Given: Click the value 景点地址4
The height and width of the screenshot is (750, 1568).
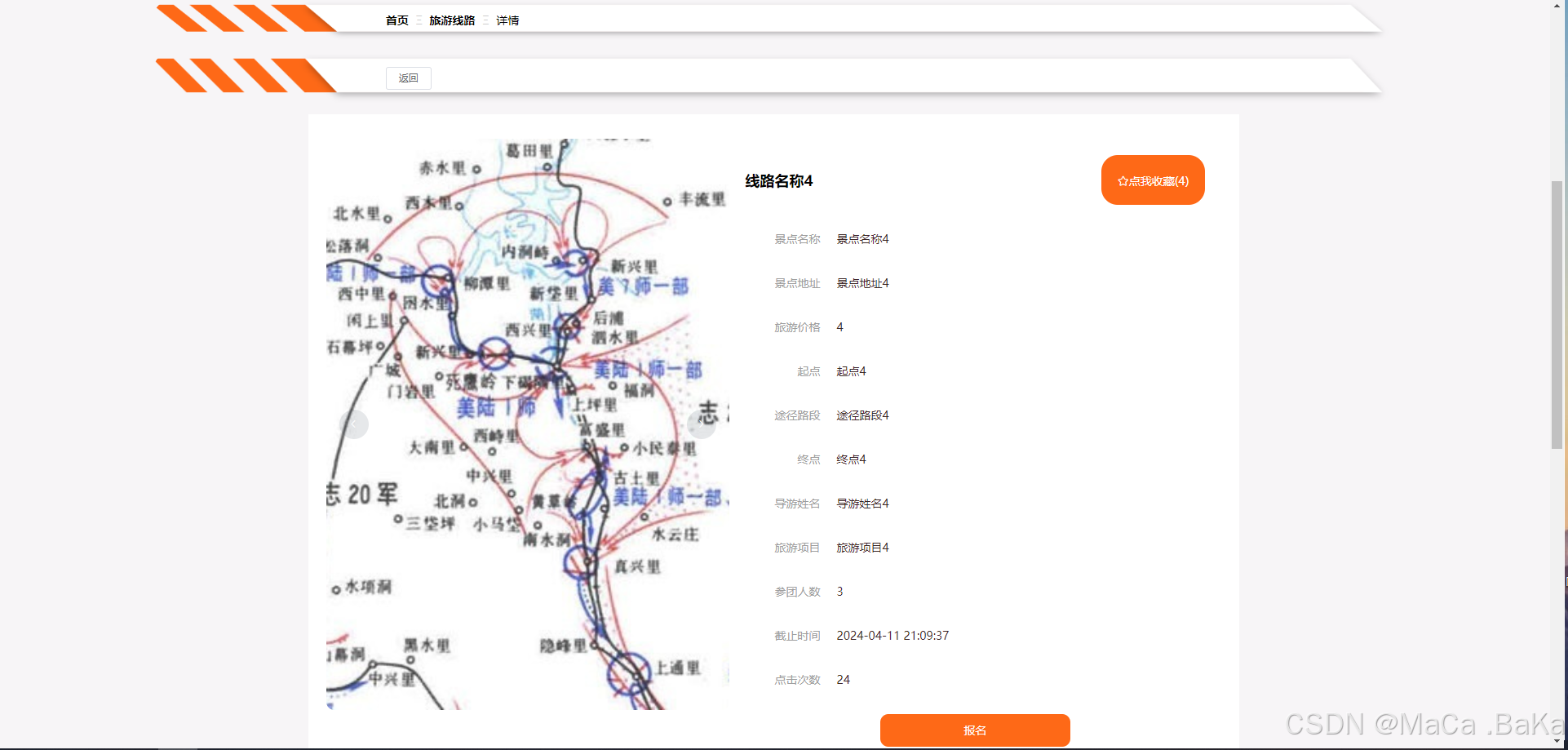Looking at the screenshot, I should pos(862,283).
